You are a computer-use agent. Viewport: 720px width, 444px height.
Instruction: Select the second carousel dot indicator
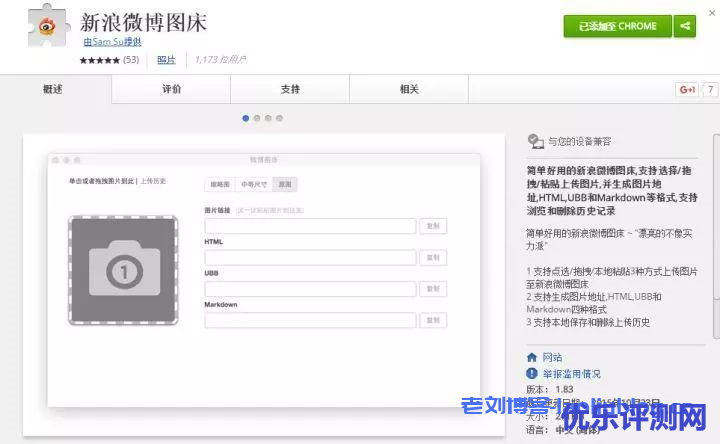(257, 118)
